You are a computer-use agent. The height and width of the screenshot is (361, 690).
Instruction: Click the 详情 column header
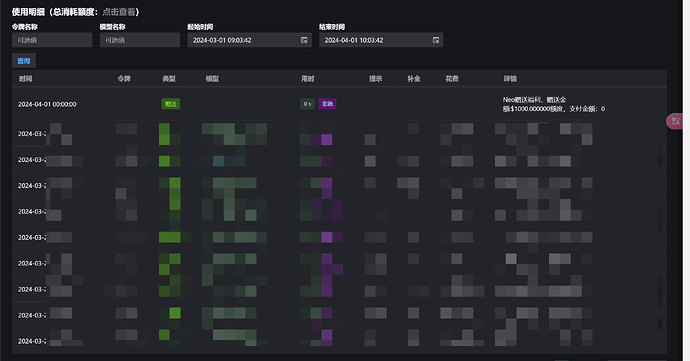pos(510,78)
